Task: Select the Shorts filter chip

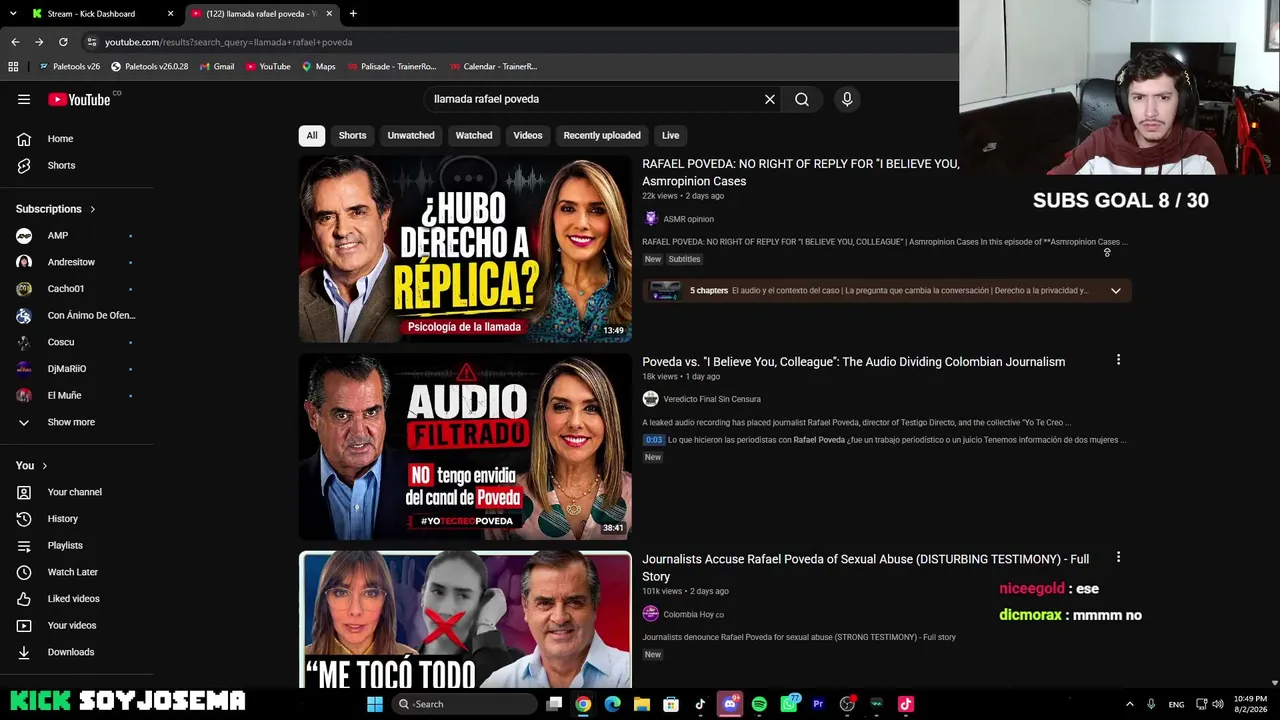Action: [352, 135]
